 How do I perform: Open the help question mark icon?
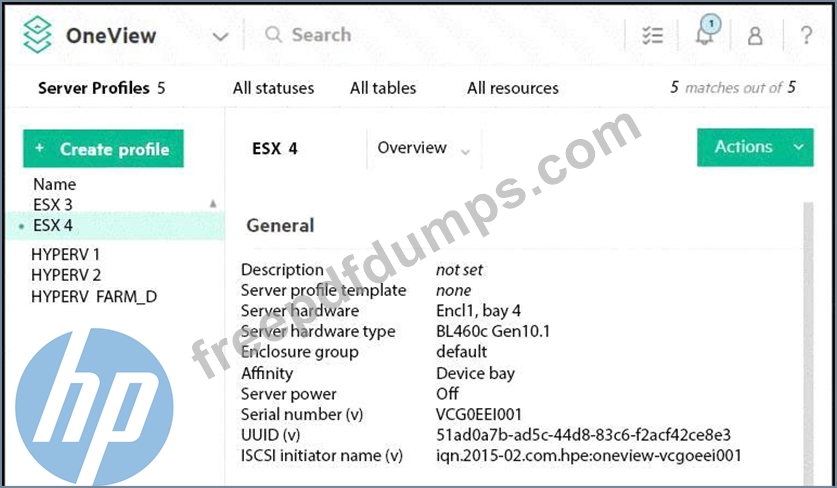click(x=807, y=35)
